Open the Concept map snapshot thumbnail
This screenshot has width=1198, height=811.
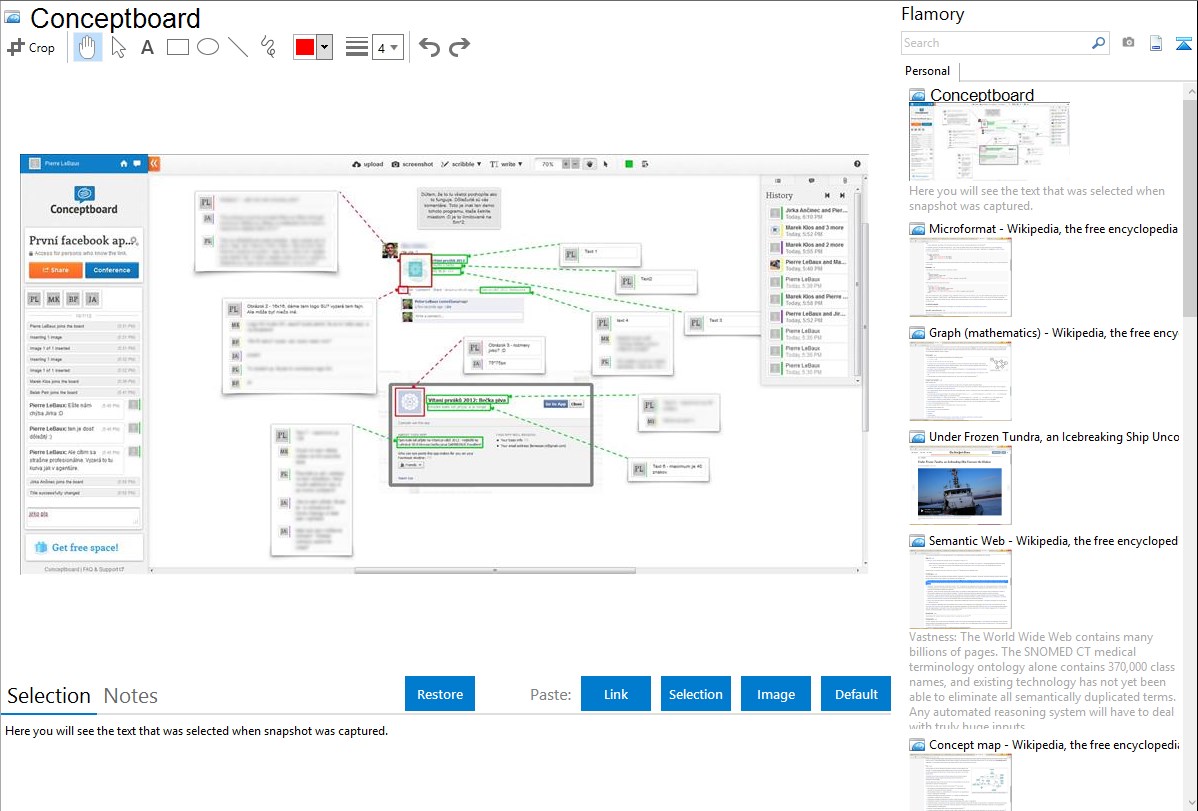pyautogui.click(x=960, y=782)
